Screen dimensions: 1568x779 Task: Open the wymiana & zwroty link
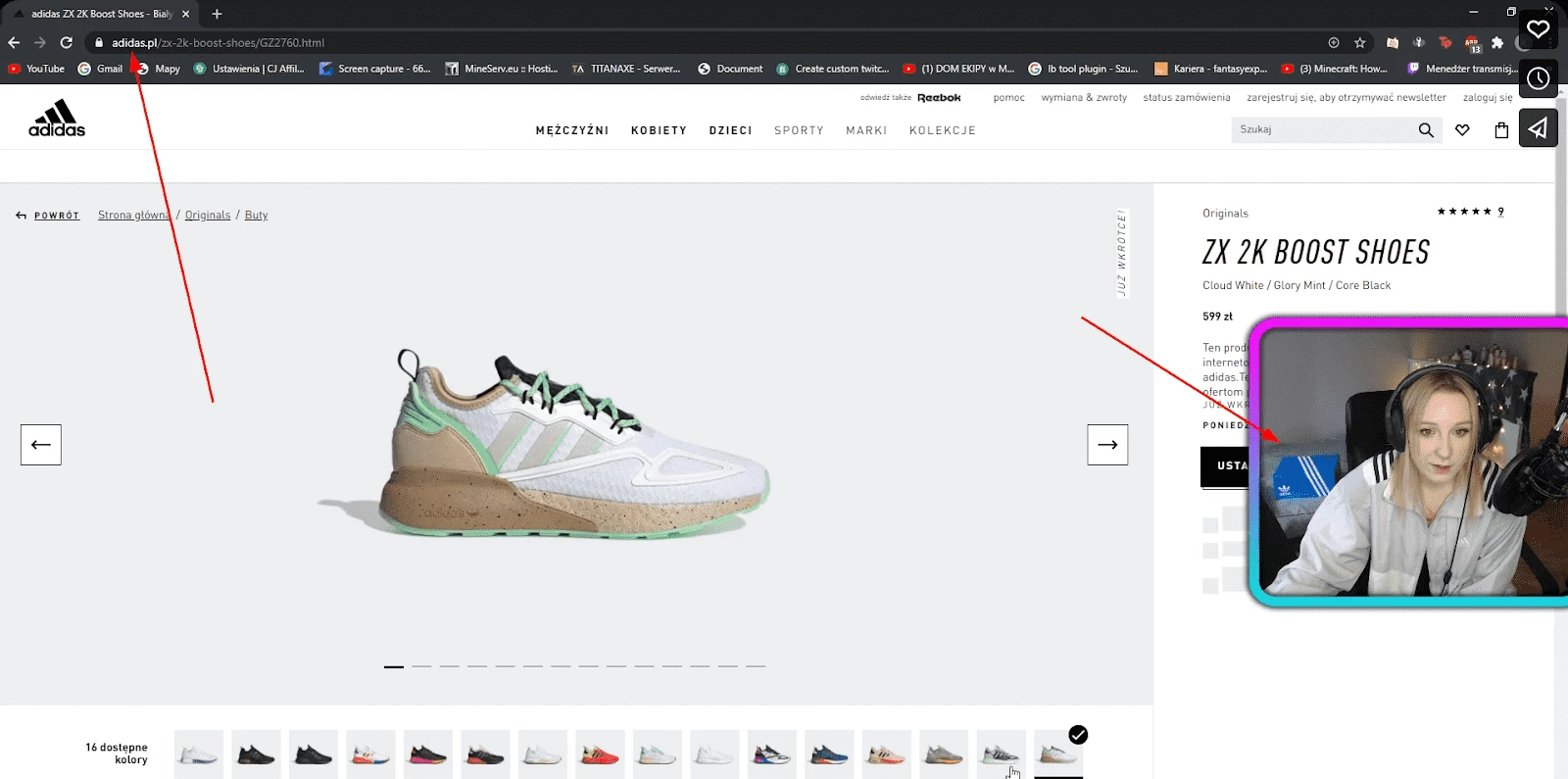[x=1084, y=98]
